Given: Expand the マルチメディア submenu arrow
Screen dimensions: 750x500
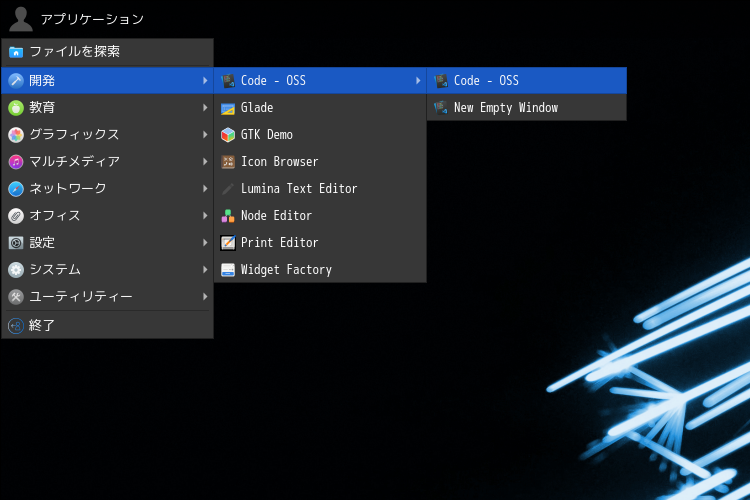Looking at the screenshot, I should point(204,162).
